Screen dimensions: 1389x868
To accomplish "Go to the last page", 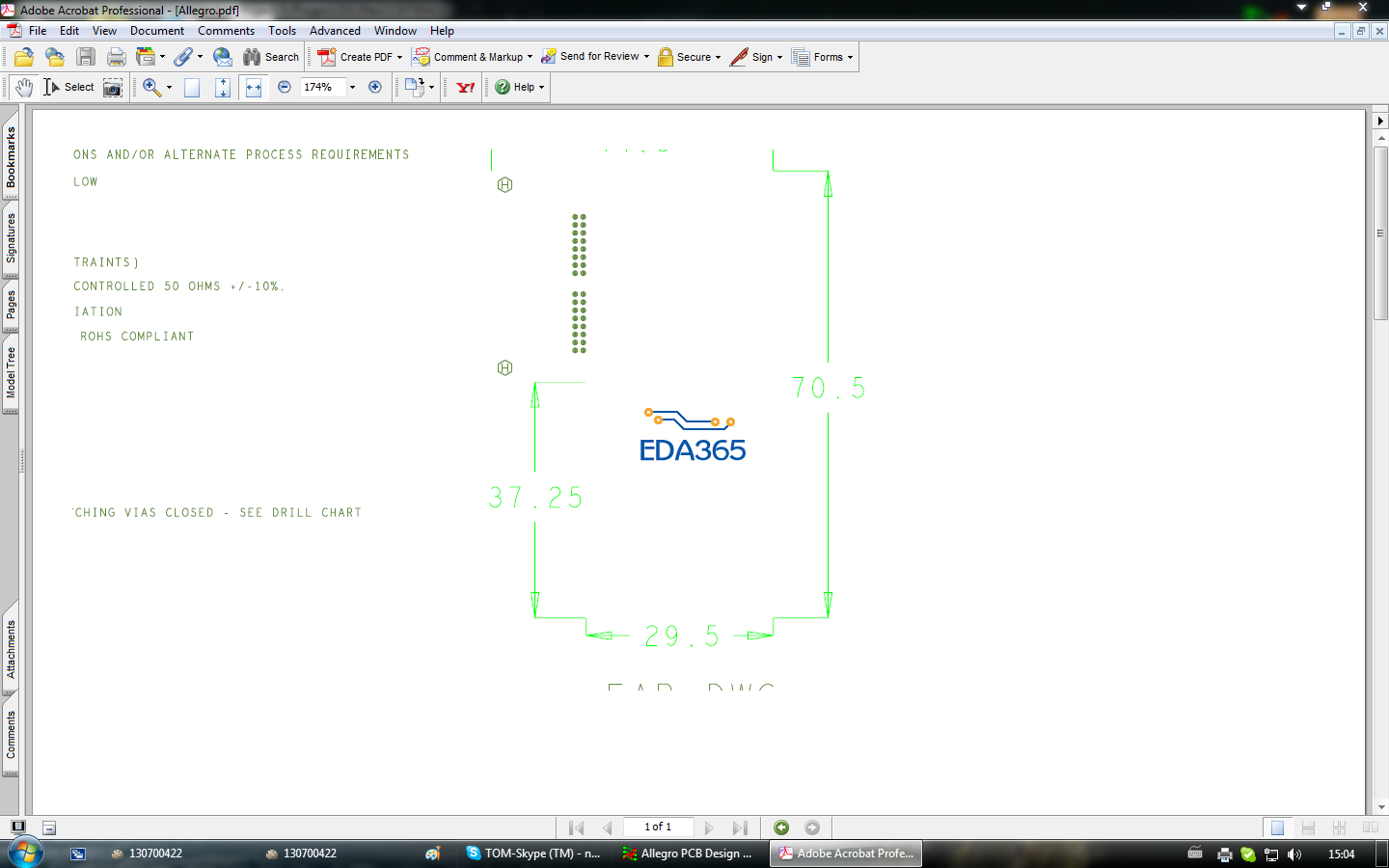I will tap(740, 827).
